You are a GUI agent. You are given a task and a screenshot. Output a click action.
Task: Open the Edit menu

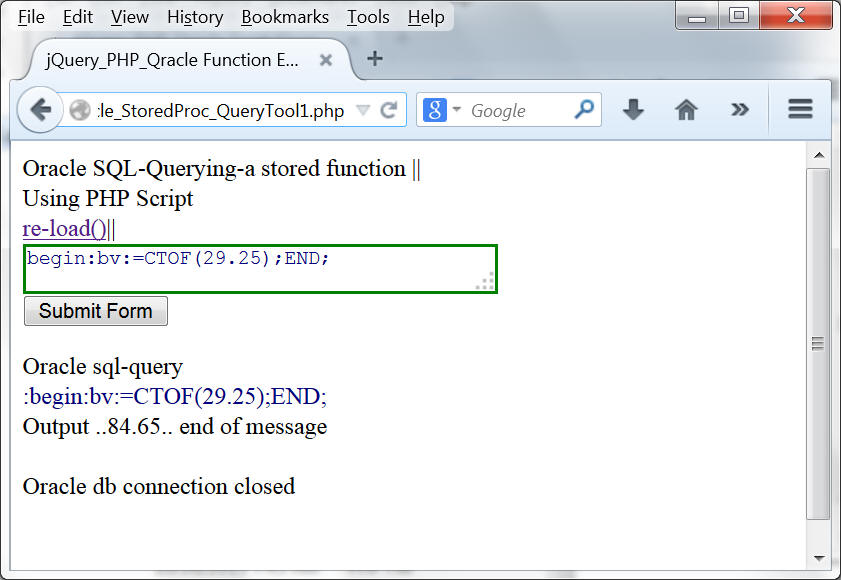[x=78, y=17]
